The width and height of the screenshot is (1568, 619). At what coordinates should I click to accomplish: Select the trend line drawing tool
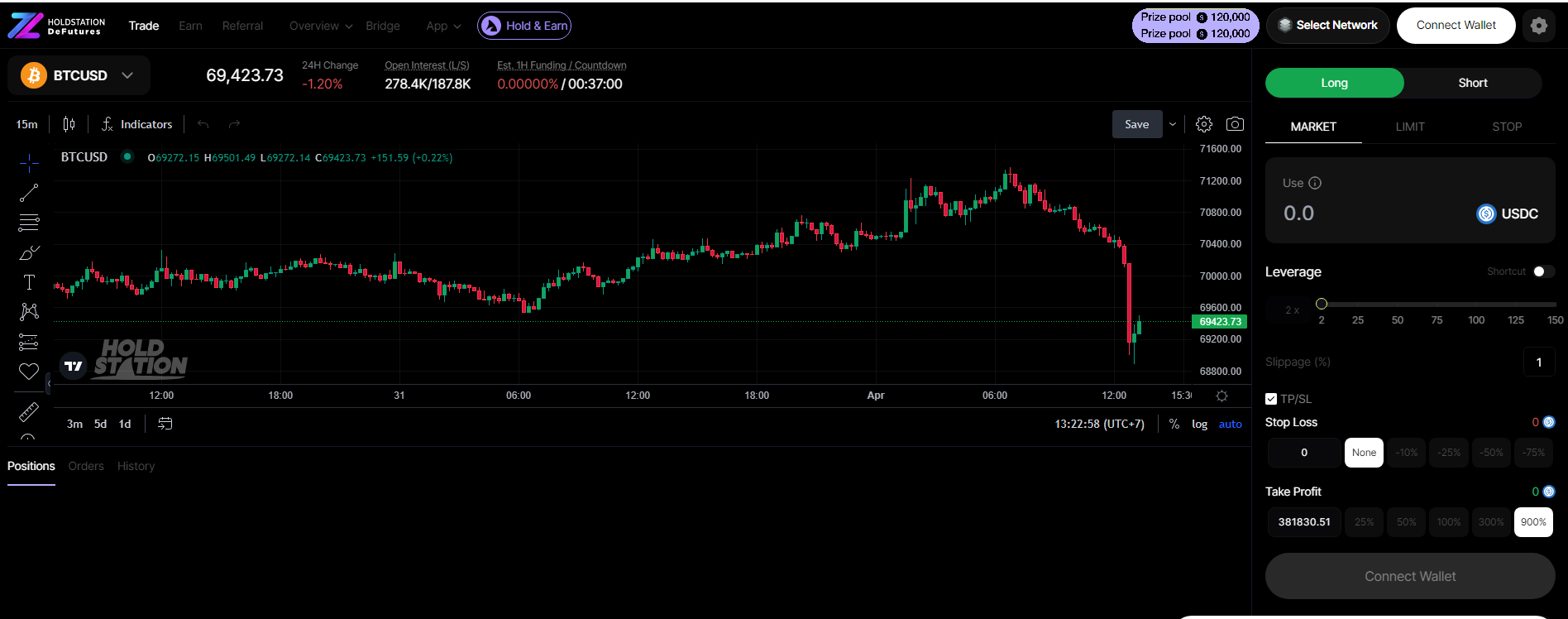click(29, 193)
